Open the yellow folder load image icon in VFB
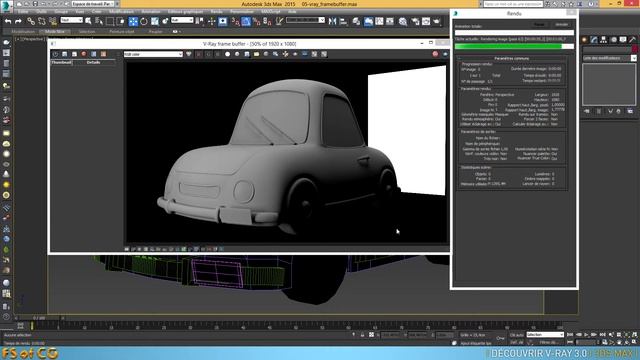Viewport: 640px width, 360px height. point(256,54)
